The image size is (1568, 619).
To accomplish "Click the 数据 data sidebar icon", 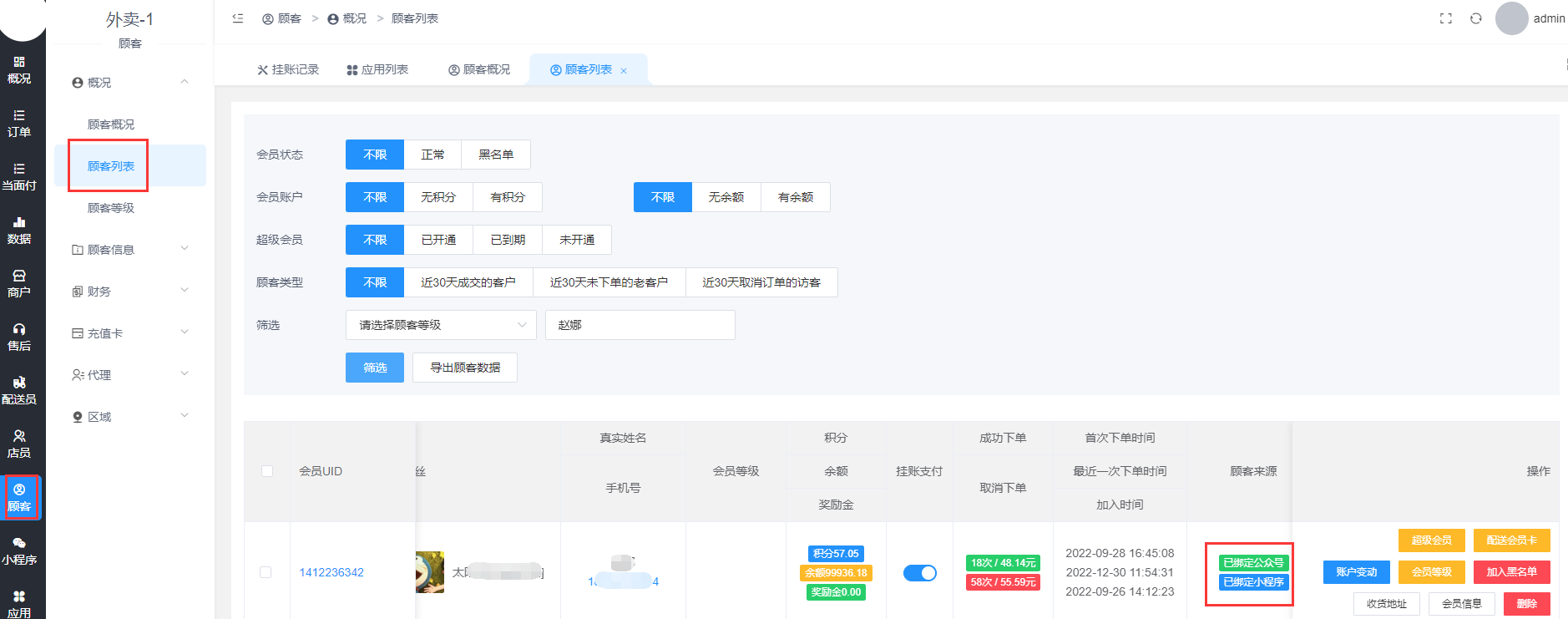I will click(19, 230).
